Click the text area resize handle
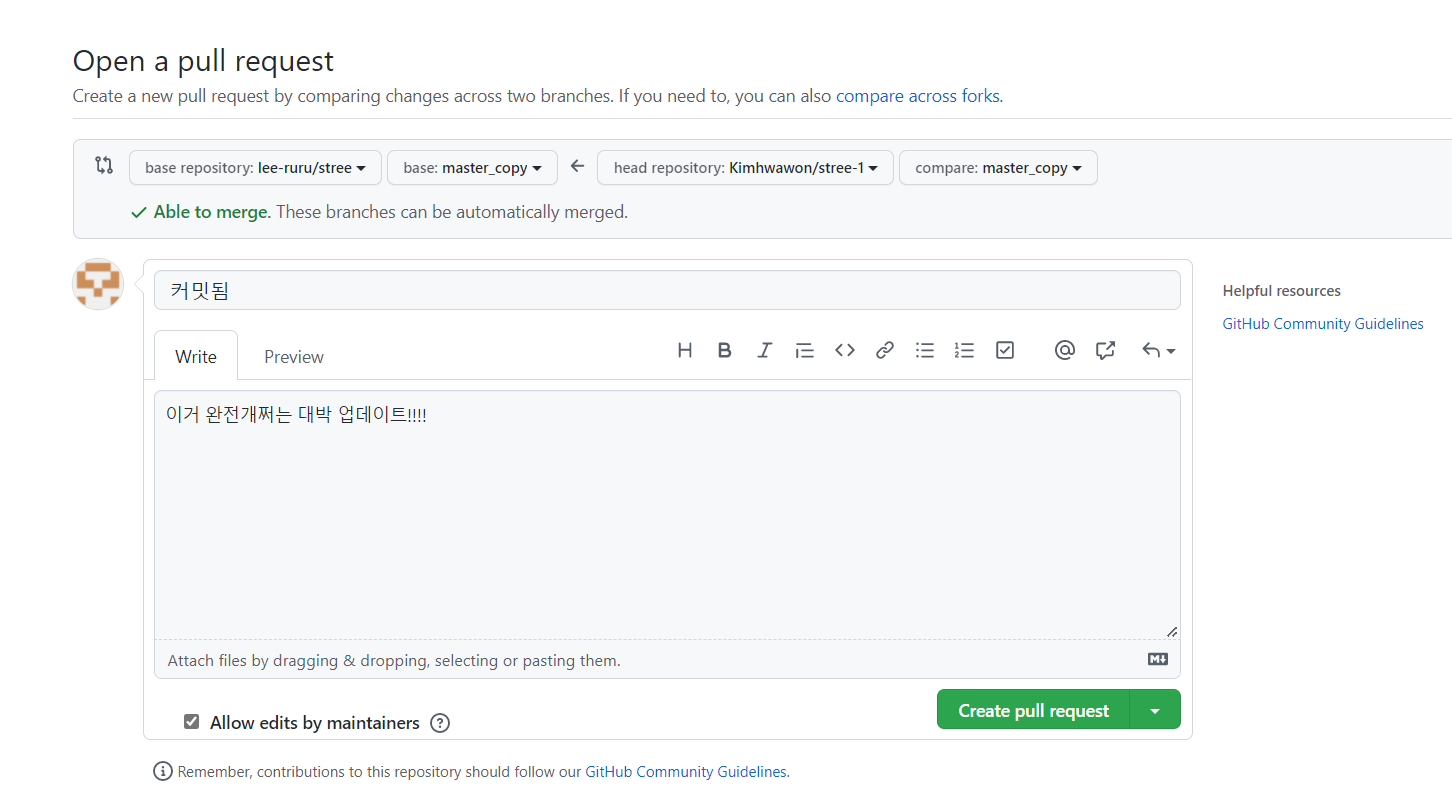 point(1172,631)
